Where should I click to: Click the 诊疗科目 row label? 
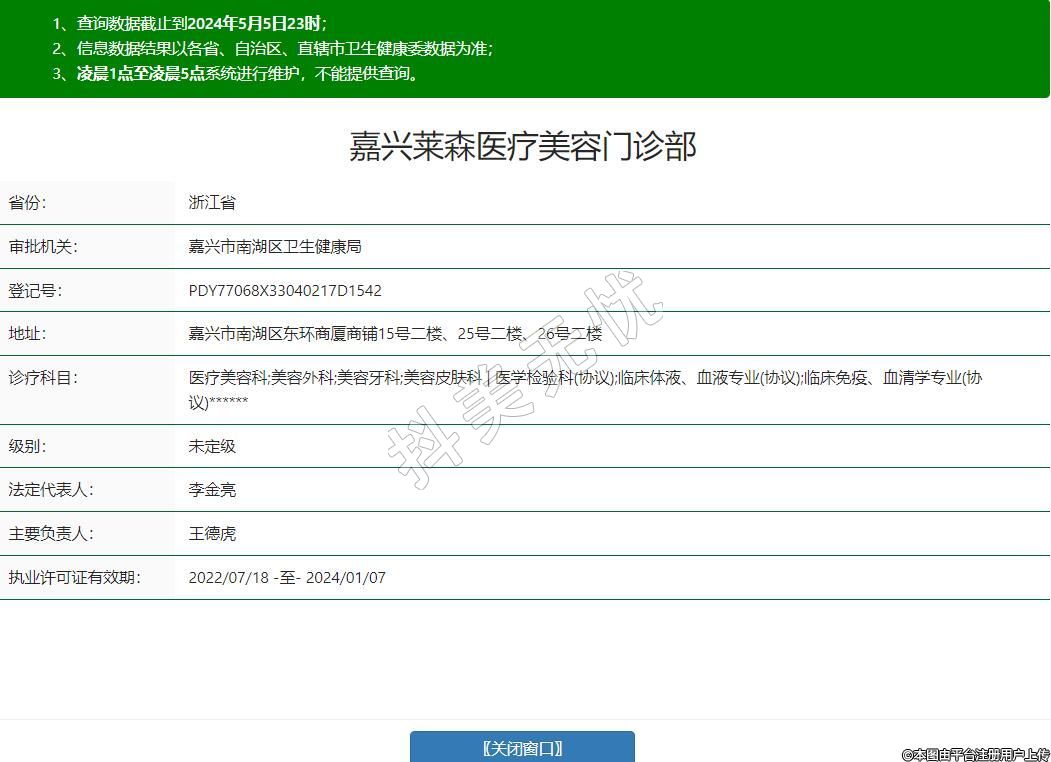[x=43, y=377]
